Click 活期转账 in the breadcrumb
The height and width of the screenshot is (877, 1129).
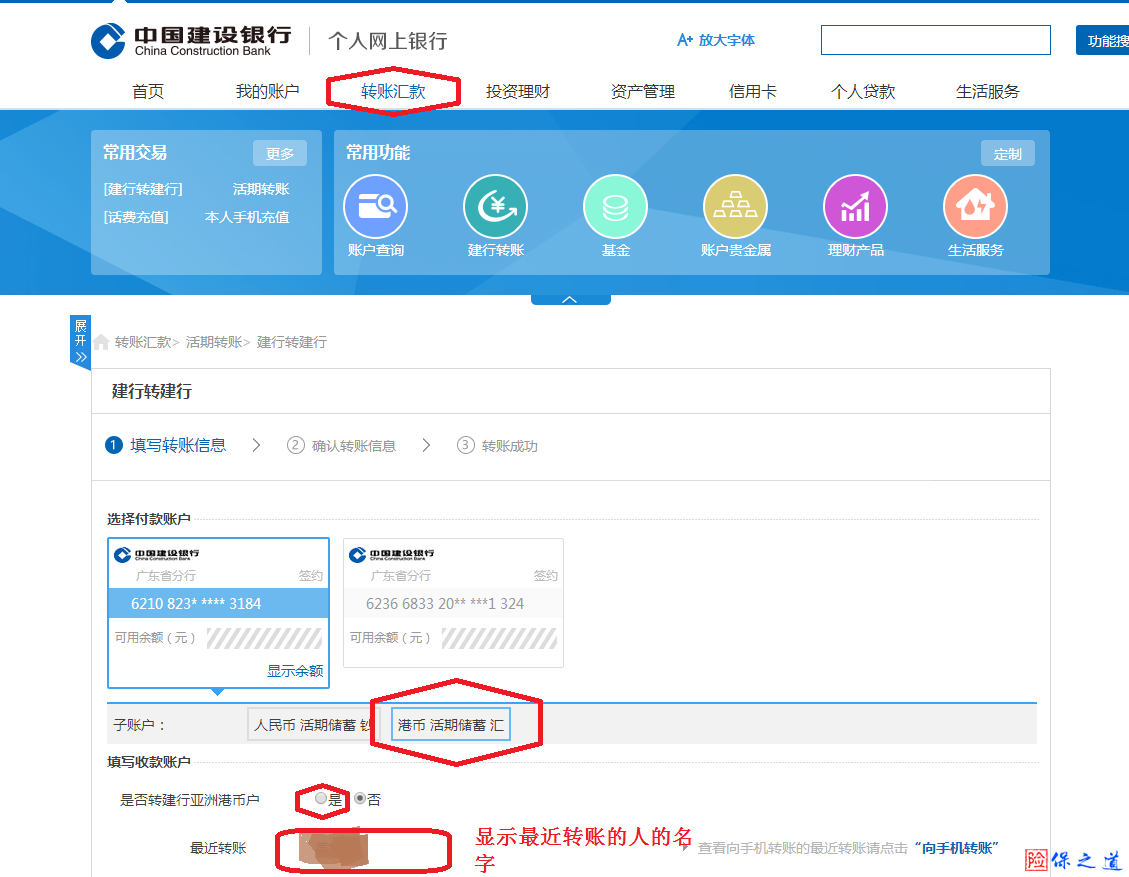point(214,341)
